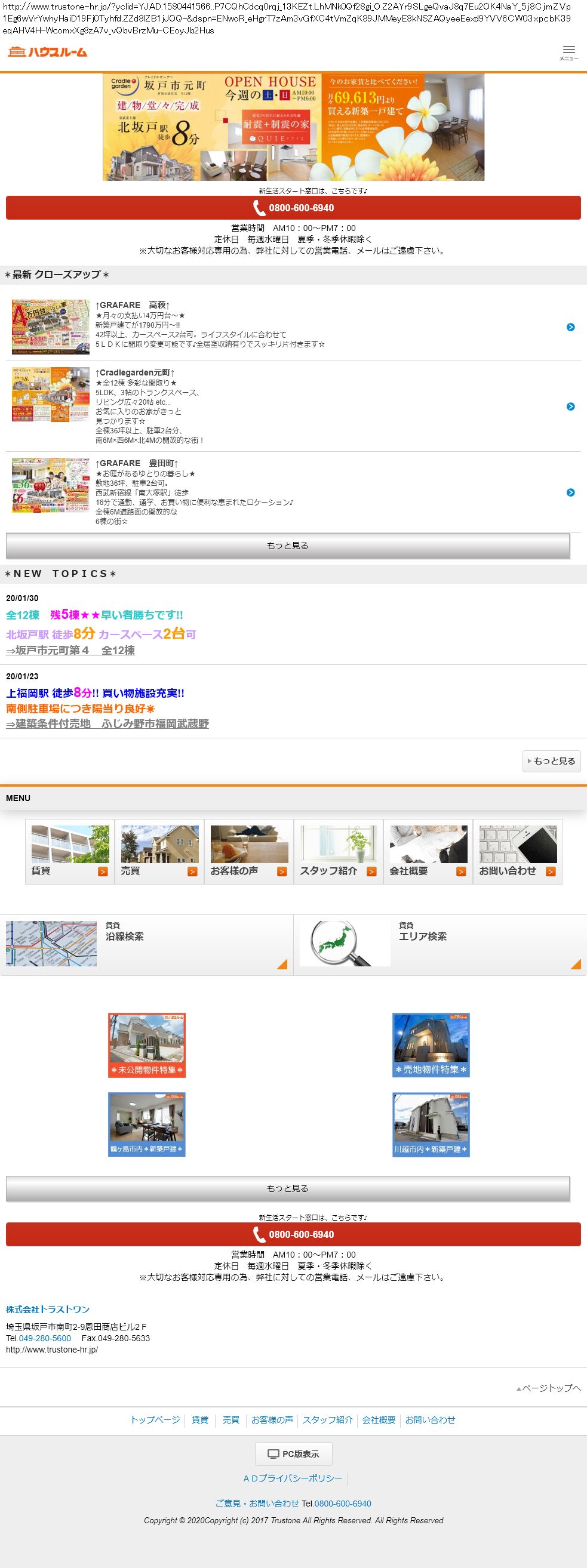
Task: Open footer 賃貸 link
Action: (x=200, y=1419)
